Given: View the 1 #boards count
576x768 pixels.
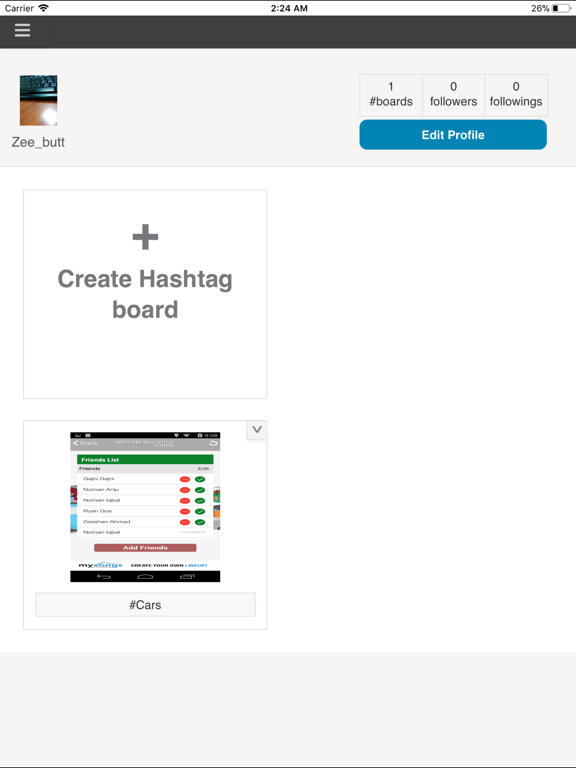Looking at the screenshot, I should coord(391,95).
